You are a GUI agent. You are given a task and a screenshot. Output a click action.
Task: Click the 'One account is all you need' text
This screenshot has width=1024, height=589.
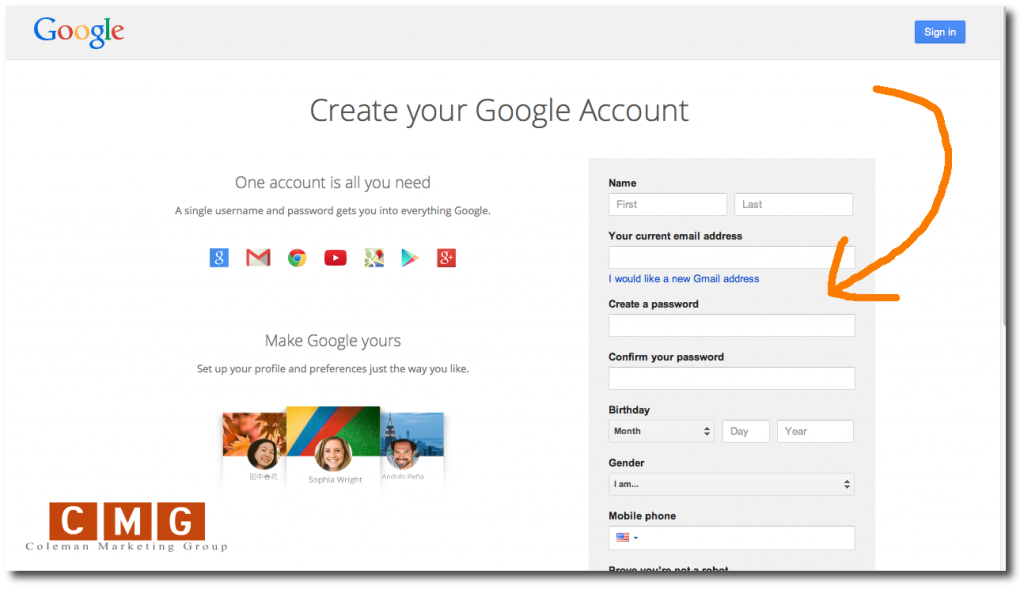pos(332,182)
